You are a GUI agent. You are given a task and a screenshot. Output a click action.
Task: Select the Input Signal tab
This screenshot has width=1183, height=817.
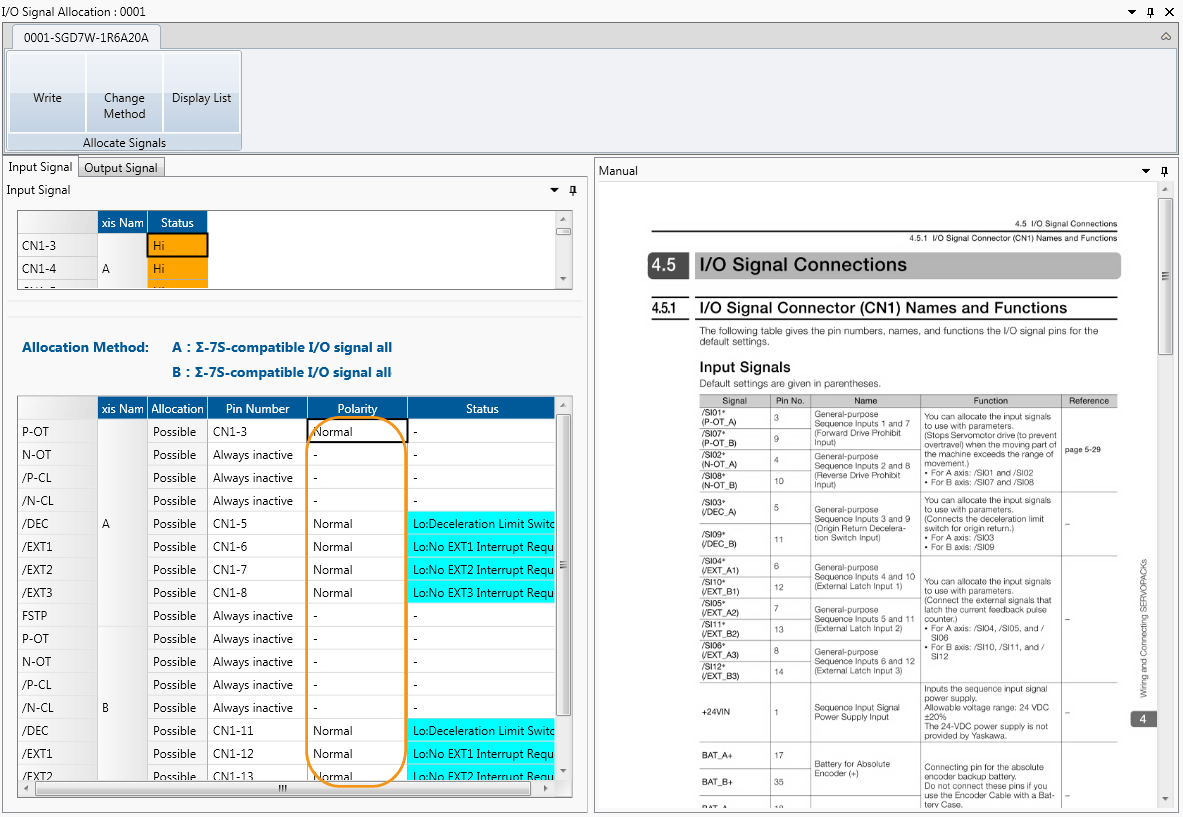pos(40,167)
